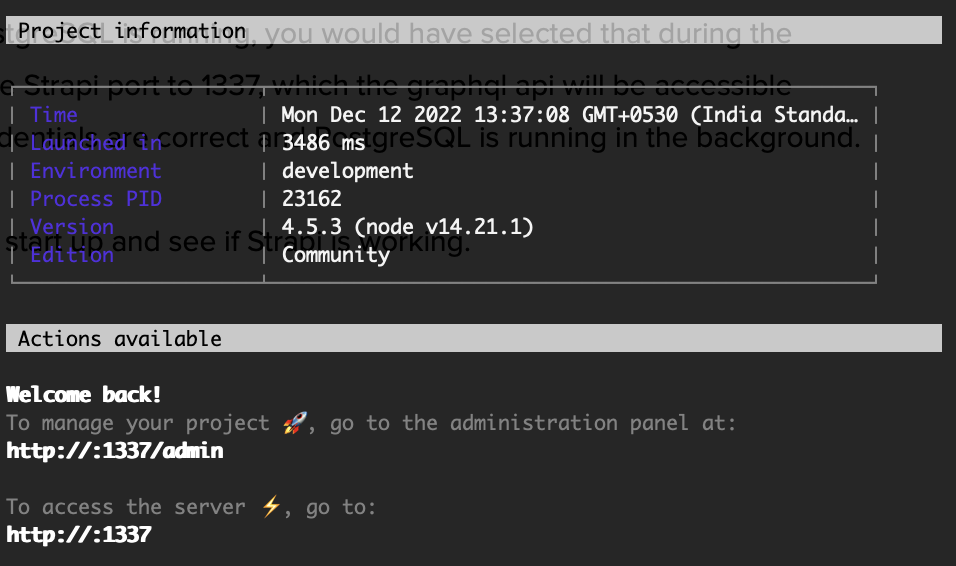Click the lightning bolt emoji icon
The width and height of the screenshot is (956, 566).
click(270, 507)
